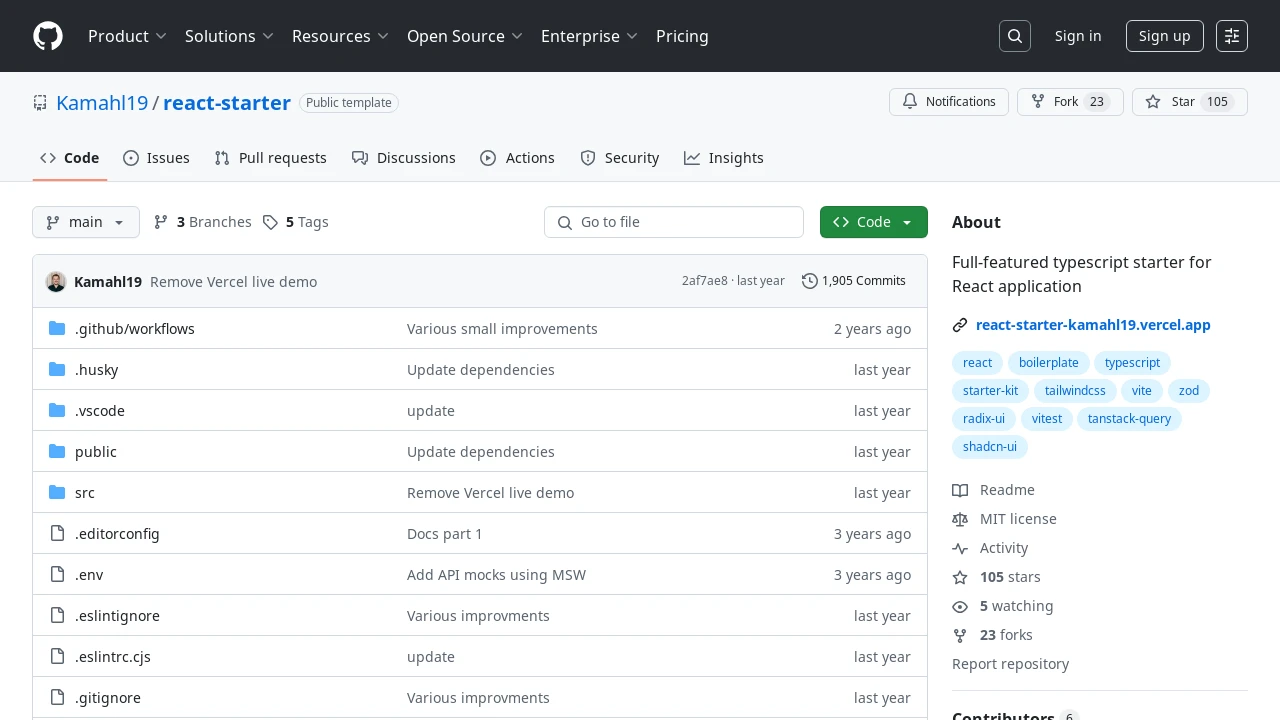Open react-starter repository link
Screen dimensions: 1280x720
pyautogui.click(x=227, y=103)
